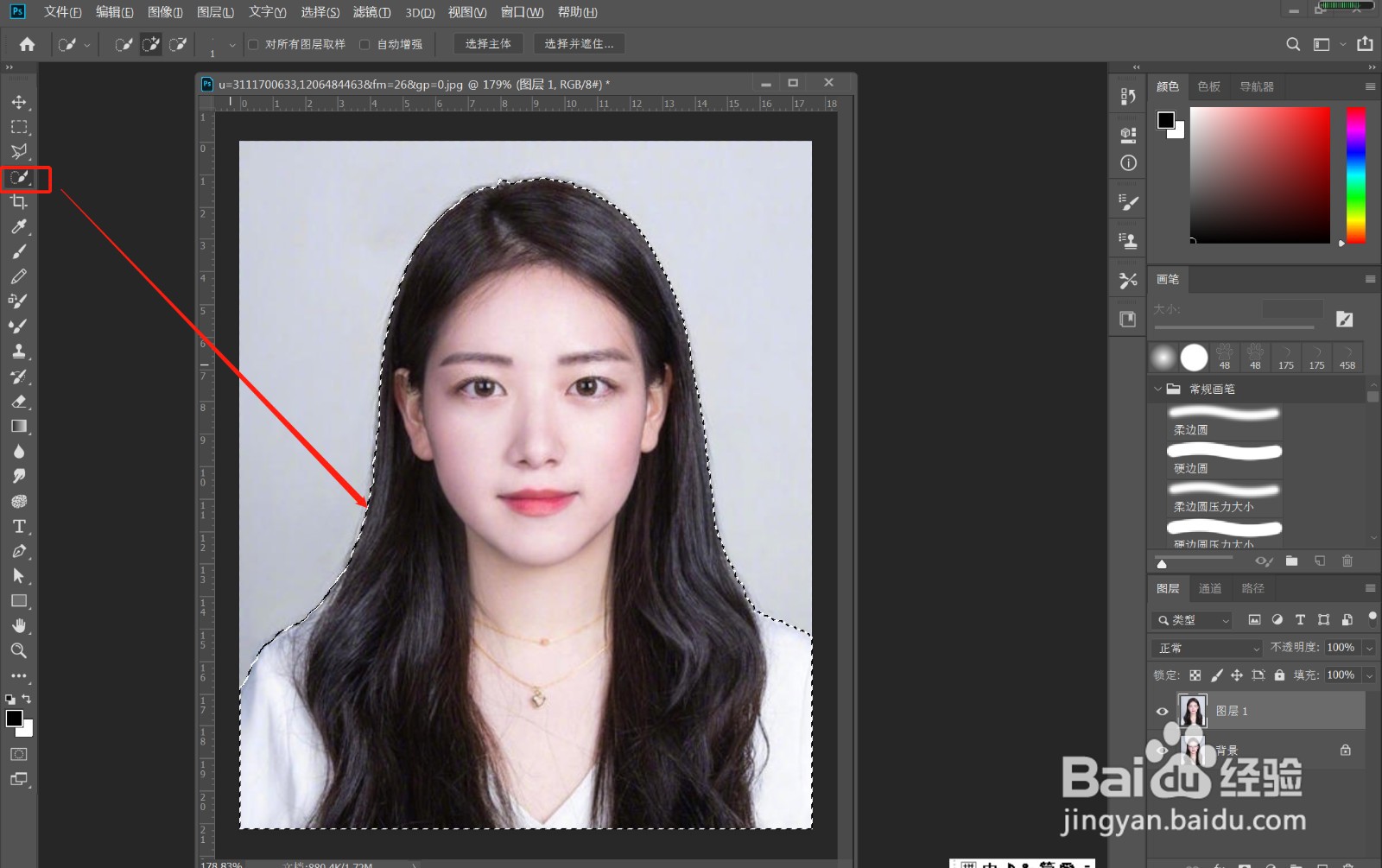
Task: Select the Brush tool in the toolbar
Action: coord(19,252)
